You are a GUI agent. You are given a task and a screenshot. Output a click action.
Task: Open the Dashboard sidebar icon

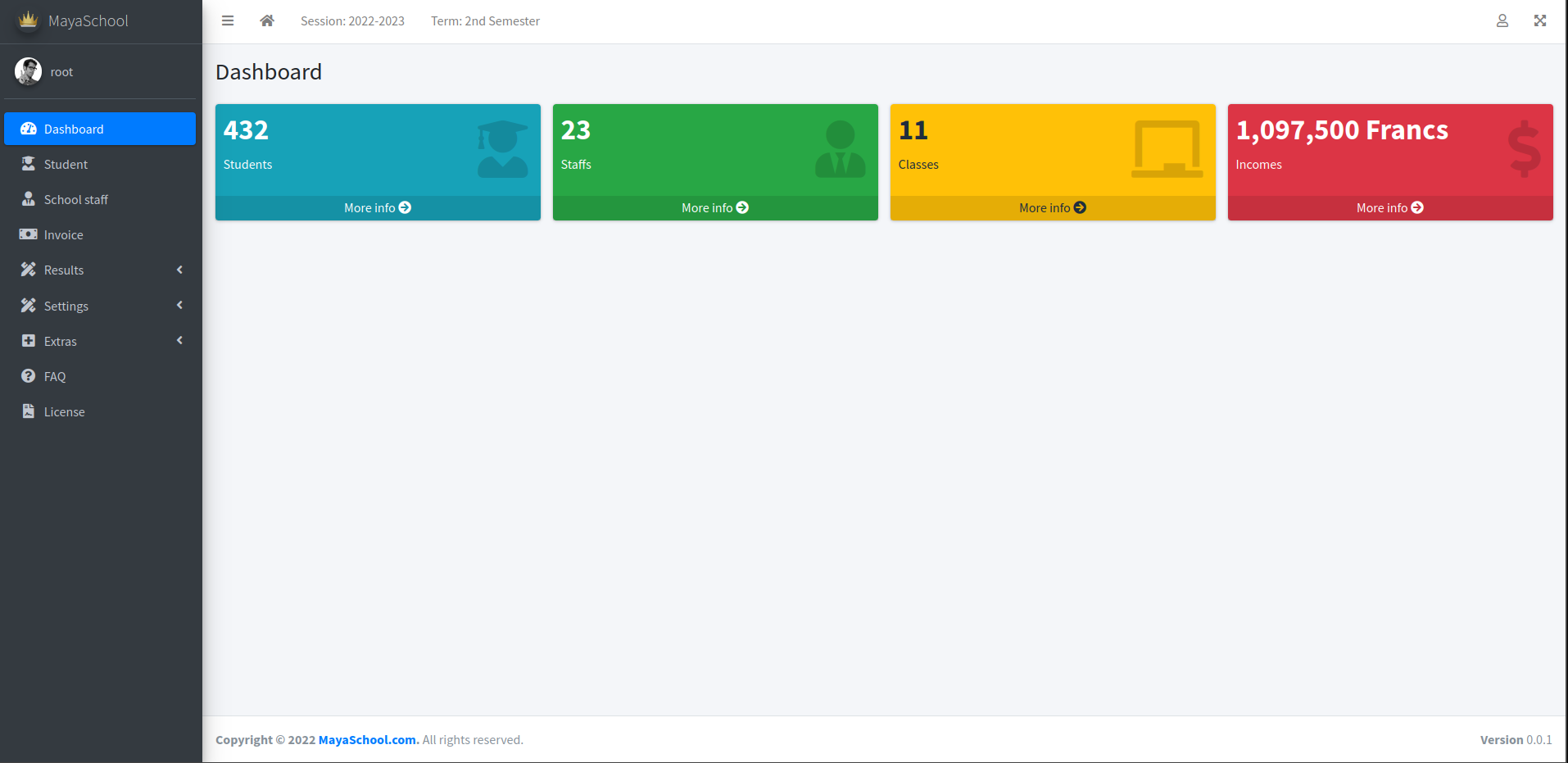pyautogui.click(x=29, y=129)
